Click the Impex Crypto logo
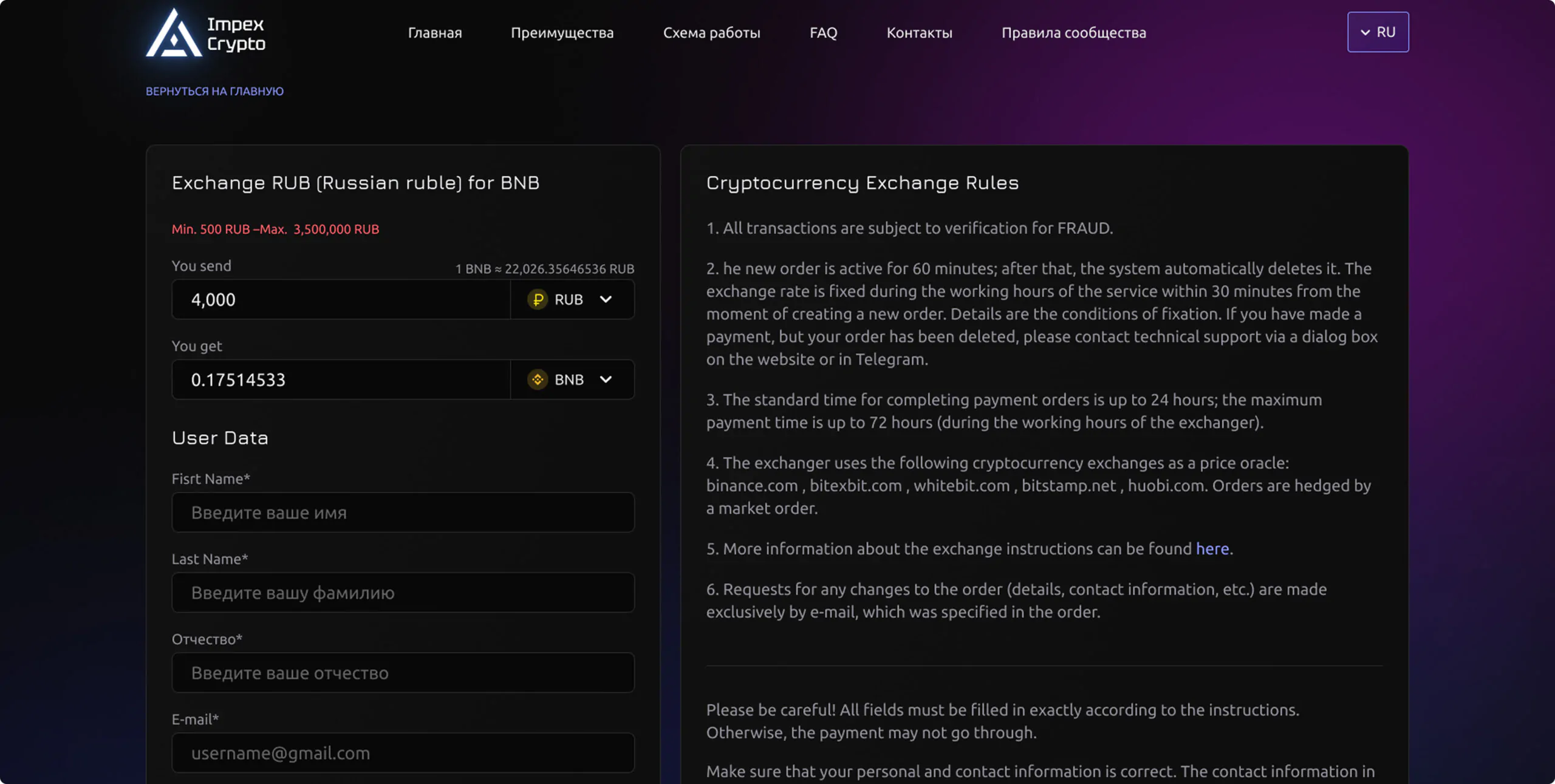1555x784 pixels. click(x=205, y=33)
